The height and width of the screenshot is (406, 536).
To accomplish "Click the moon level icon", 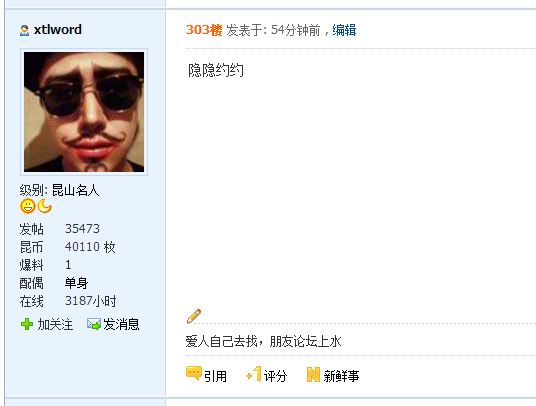I will tap(44, 206).
